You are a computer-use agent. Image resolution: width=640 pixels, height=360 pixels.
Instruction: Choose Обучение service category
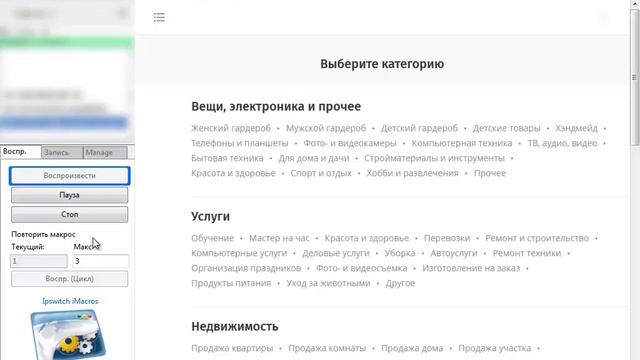coord(213,238)
